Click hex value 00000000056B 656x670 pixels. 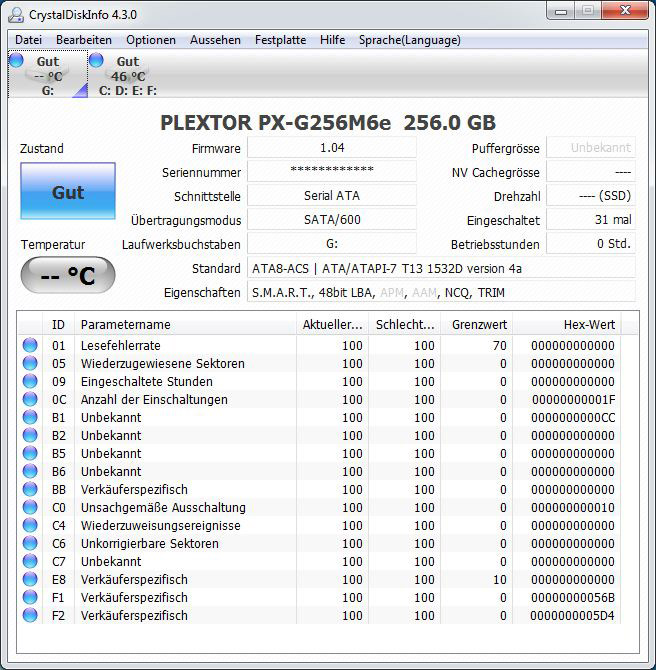573,597
